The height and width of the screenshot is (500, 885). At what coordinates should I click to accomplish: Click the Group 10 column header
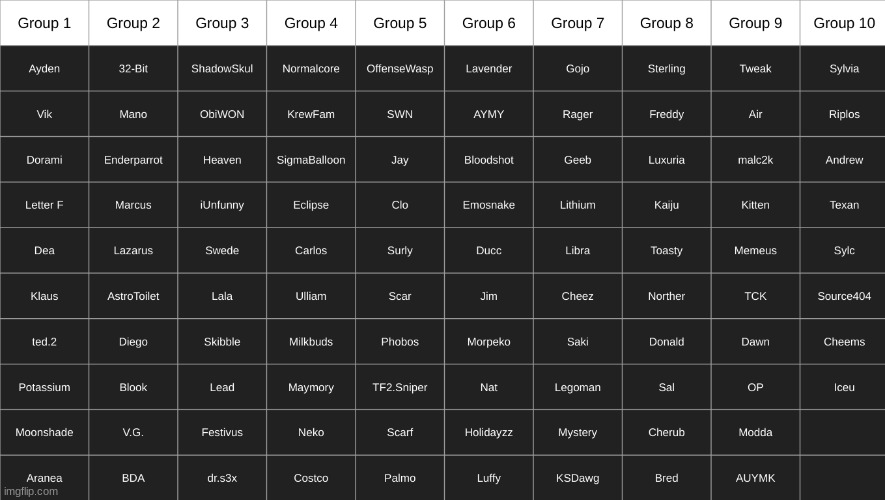click(843, 23)
